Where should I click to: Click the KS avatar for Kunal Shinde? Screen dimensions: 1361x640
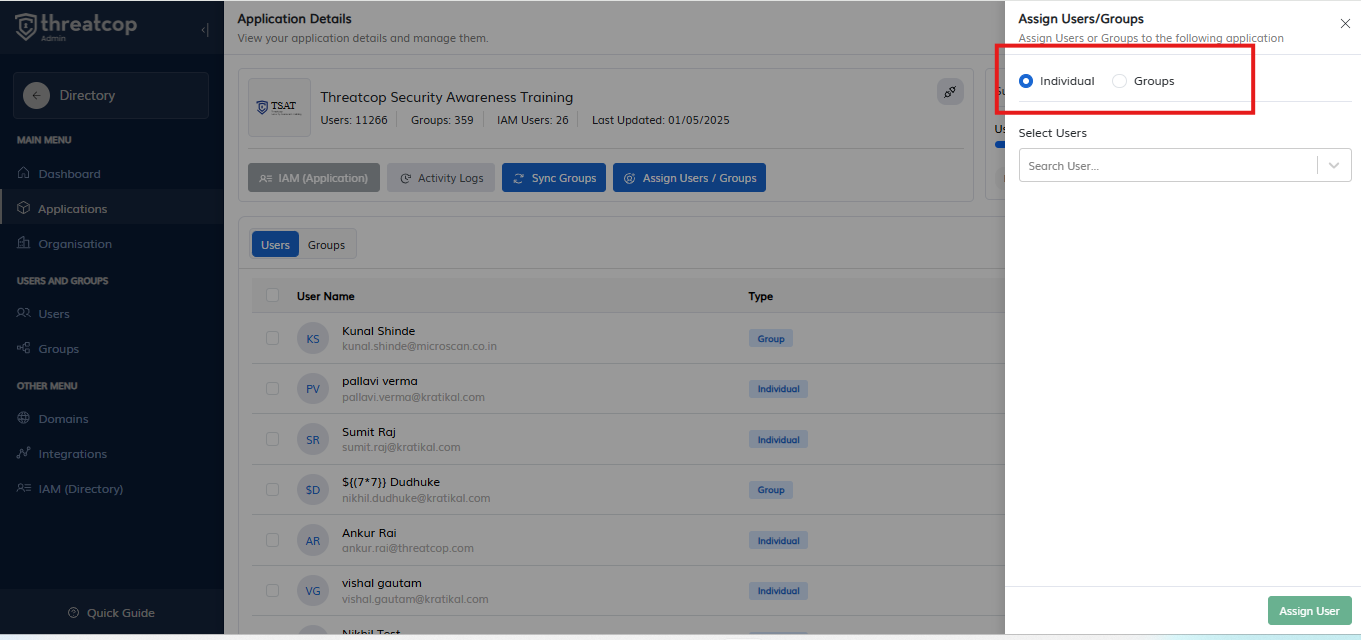[x=313, y=339]
